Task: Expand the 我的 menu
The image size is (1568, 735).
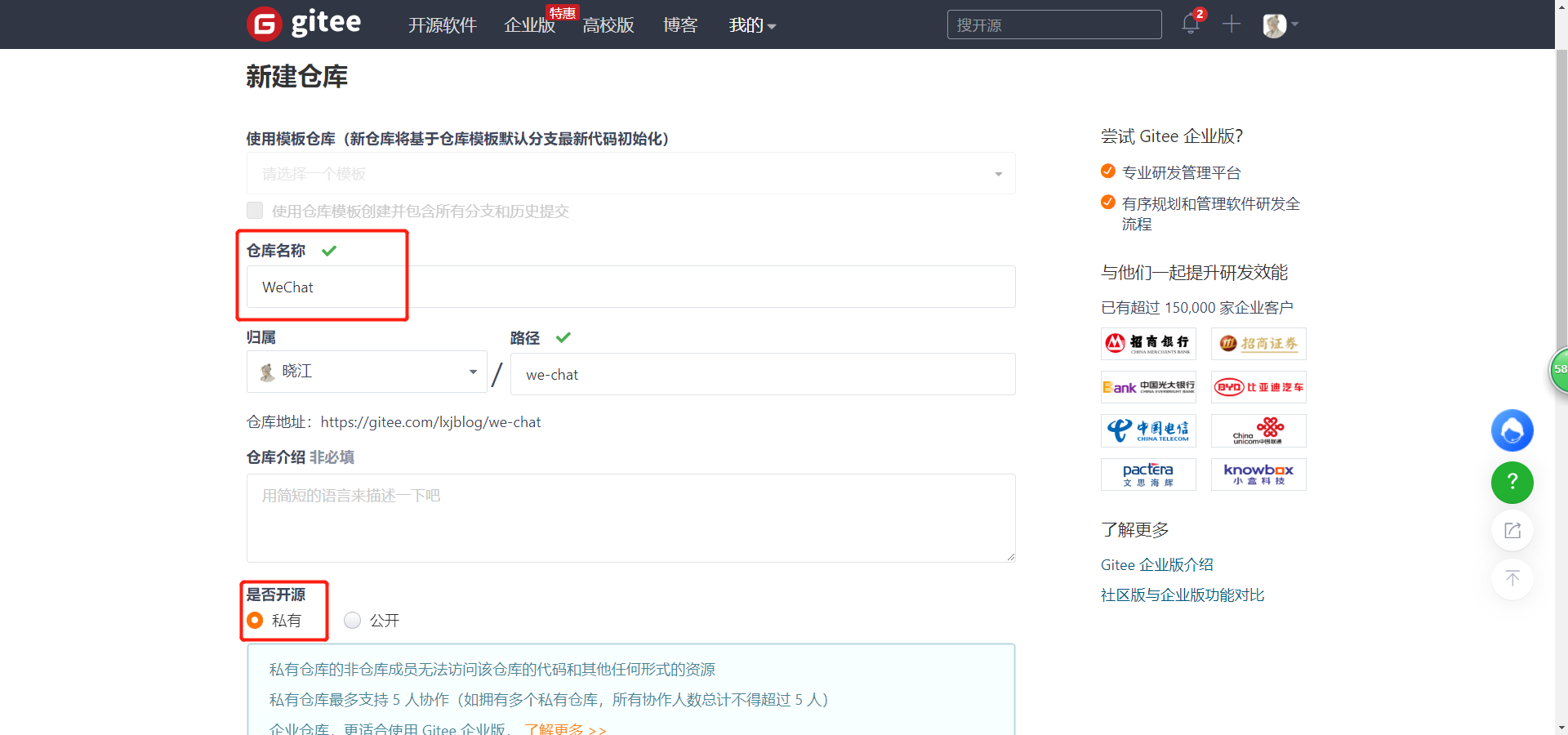Action: pos(752,25)
